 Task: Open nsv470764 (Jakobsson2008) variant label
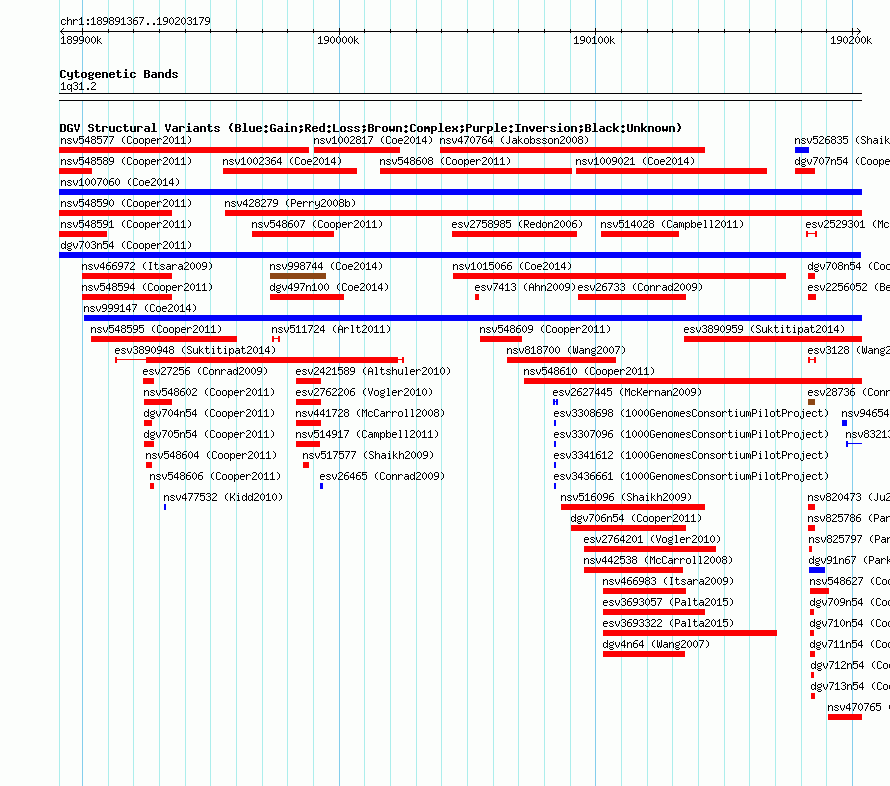pyautogui.click(x=514, y=140)
